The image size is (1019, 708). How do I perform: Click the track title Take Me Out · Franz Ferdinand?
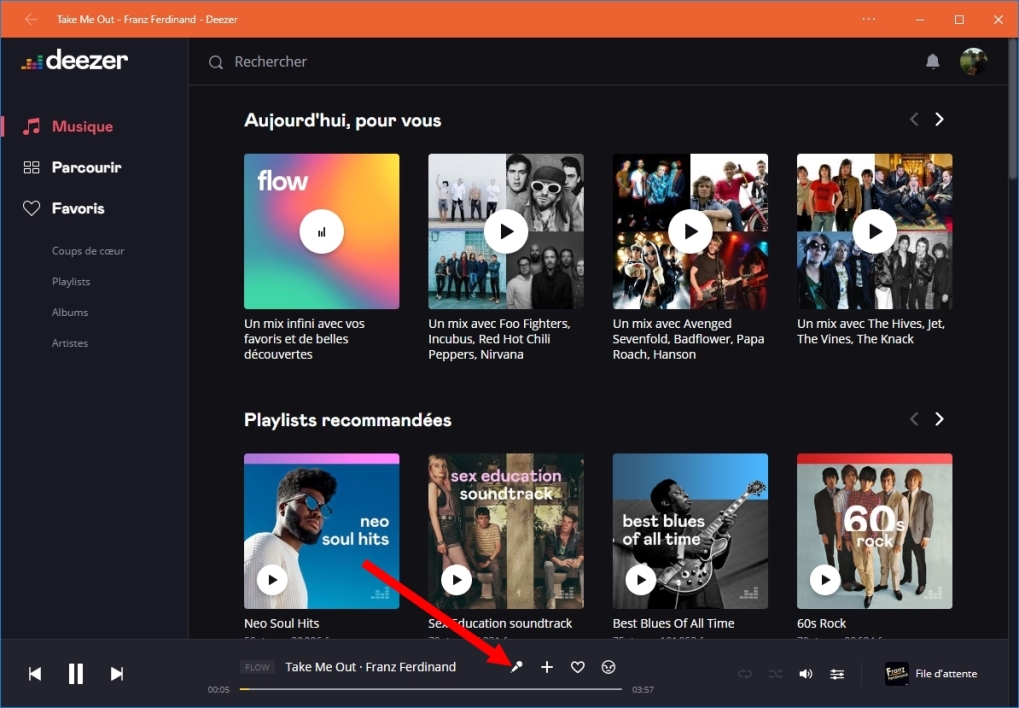370,667
